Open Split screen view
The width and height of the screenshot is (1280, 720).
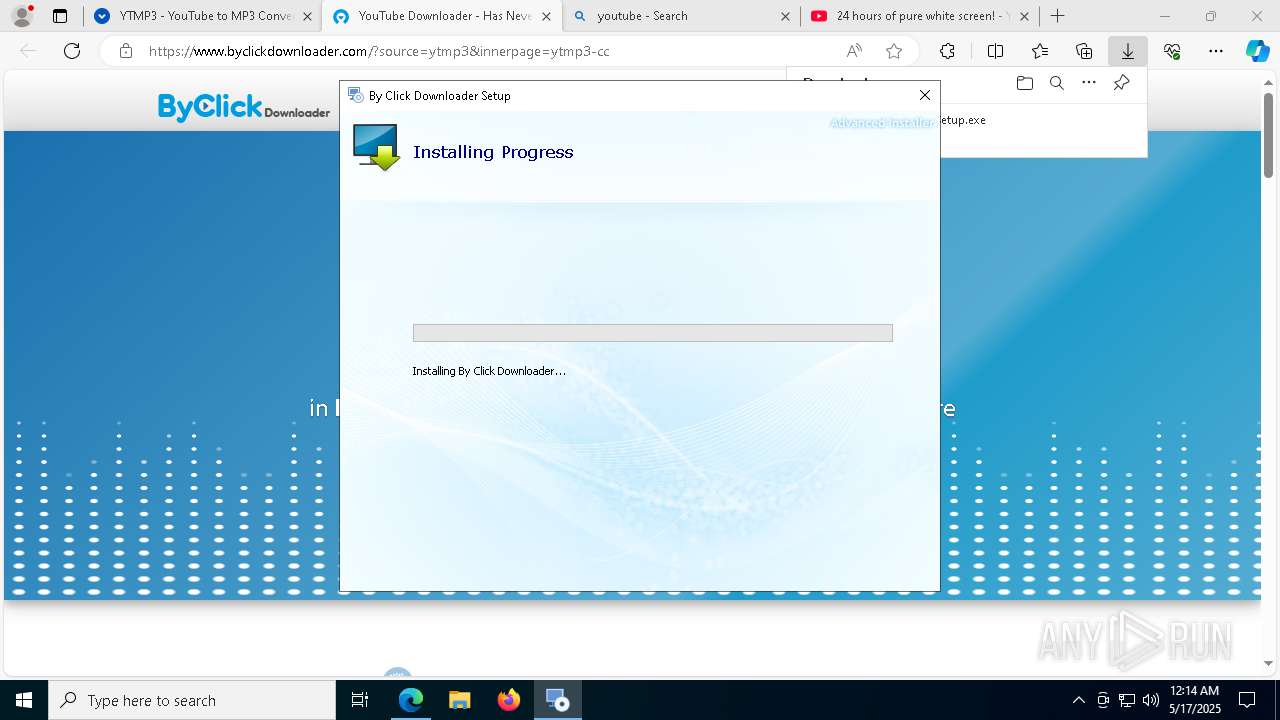pos(995,51)
